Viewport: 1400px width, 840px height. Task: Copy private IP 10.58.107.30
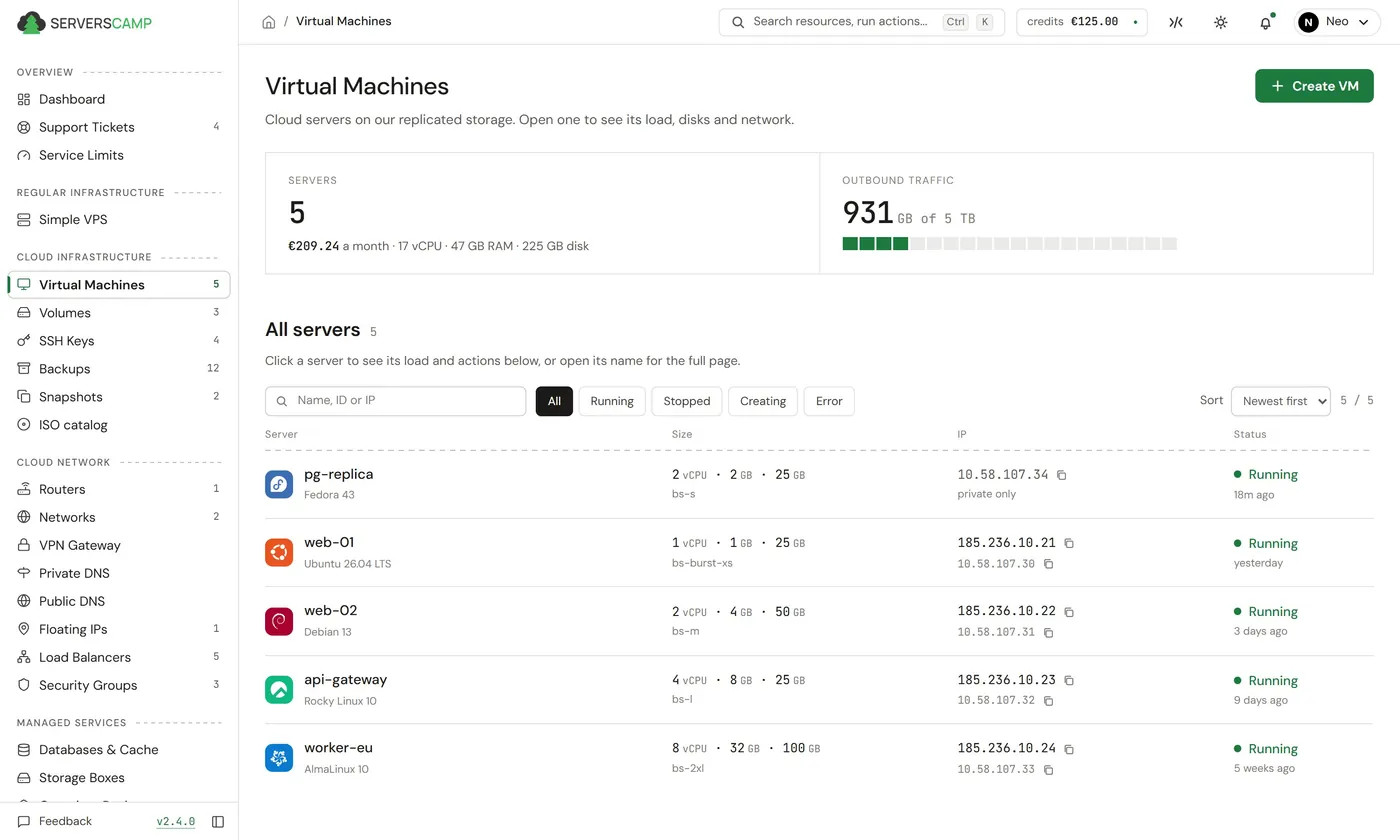[x=1048, y=564]
